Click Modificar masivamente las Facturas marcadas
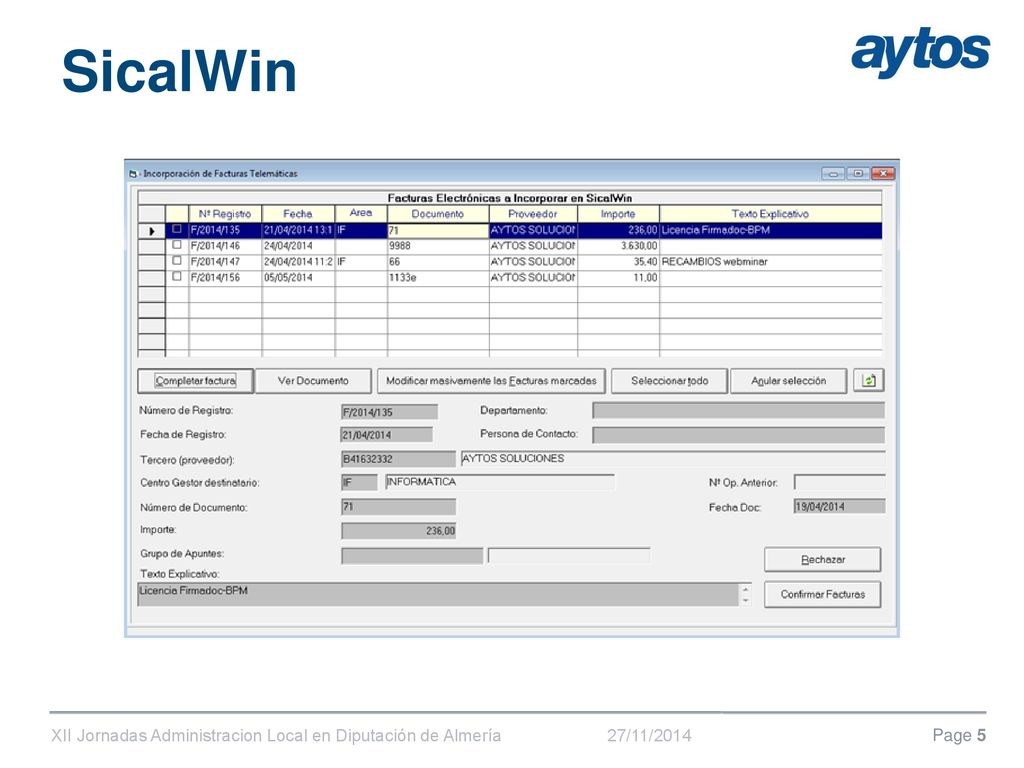Viewport: 1024px width, 768px height. tap(491, 381)
